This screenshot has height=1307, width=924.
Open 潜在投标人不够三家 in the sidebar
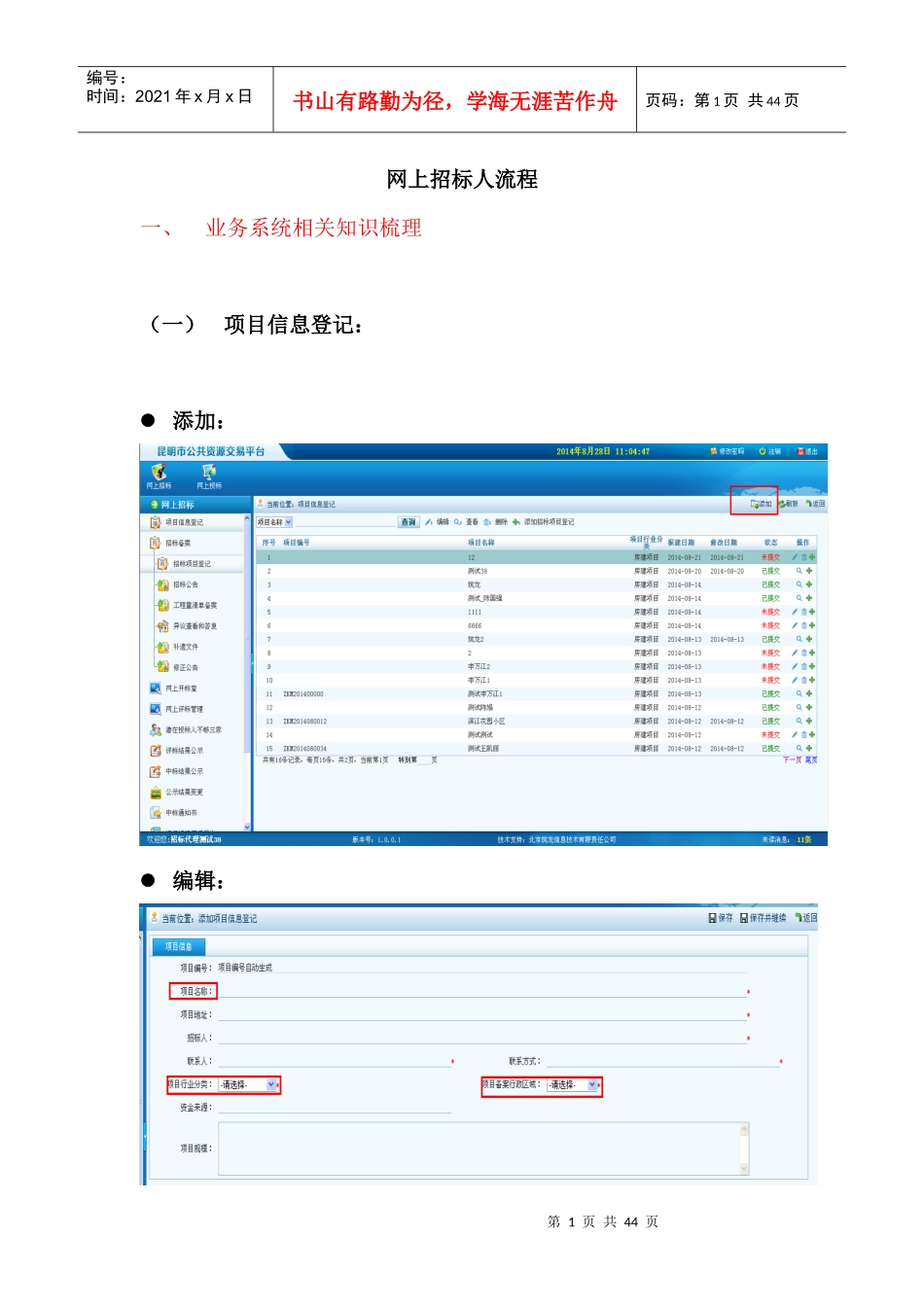pyautogui.click(x=186, y=729)
